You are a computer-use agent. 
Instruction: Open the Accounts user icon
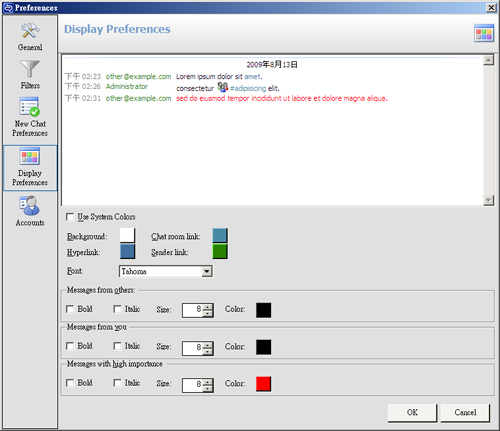[30, 205]
